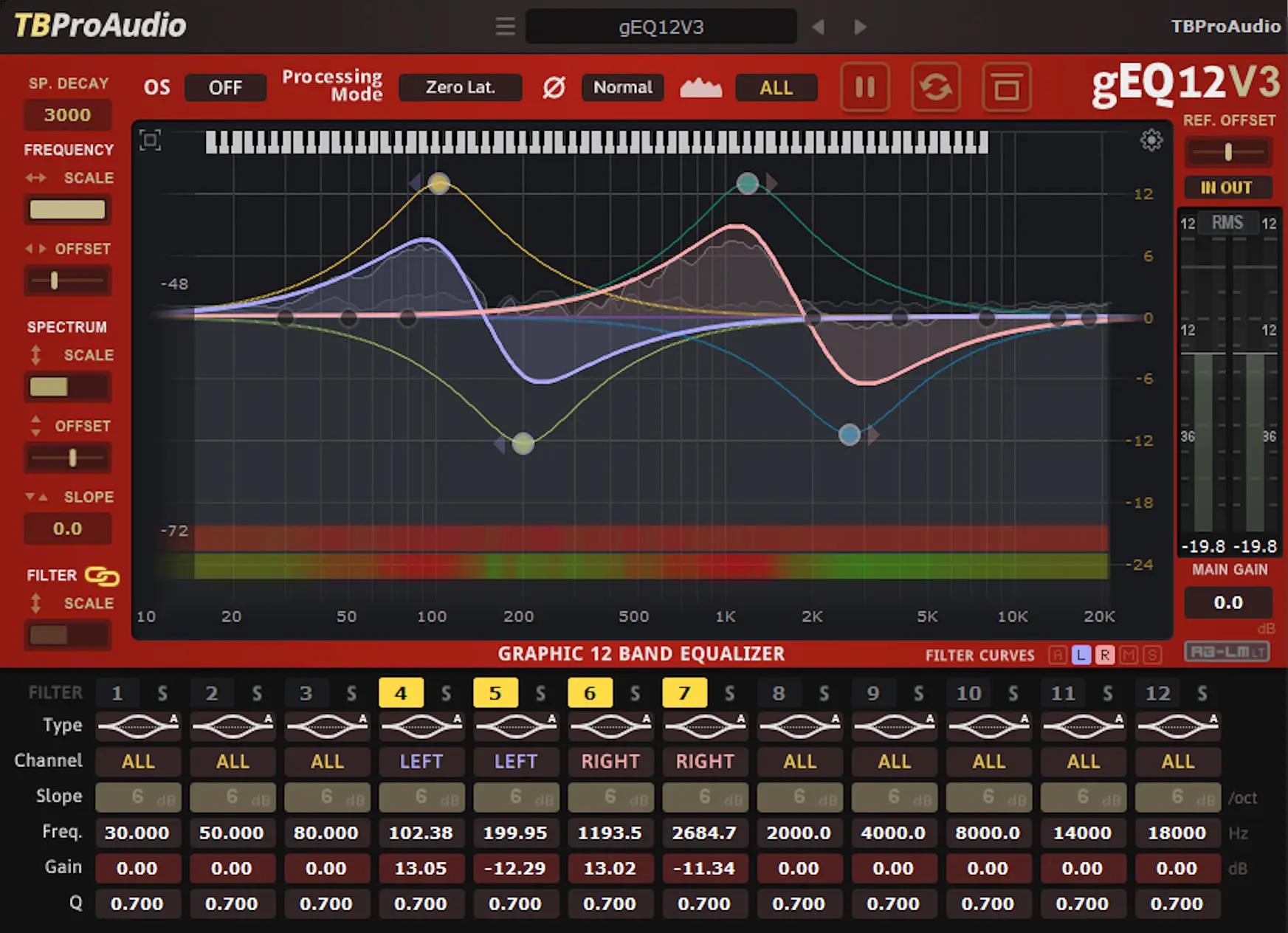Click the gEQ12V3 preset name field

point(661,27)
